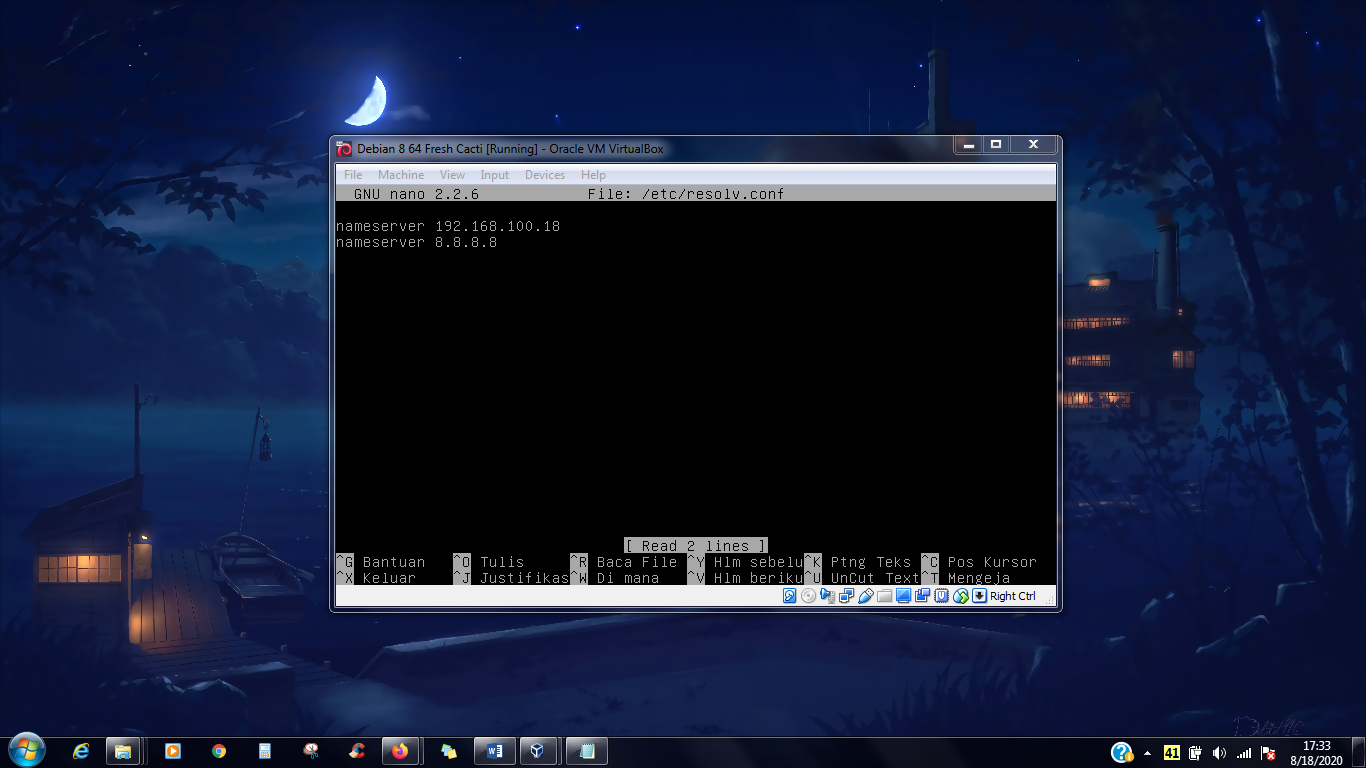Click the CPU virtualization status indicator
This screenshot has height=768, width=1366.
942,596
